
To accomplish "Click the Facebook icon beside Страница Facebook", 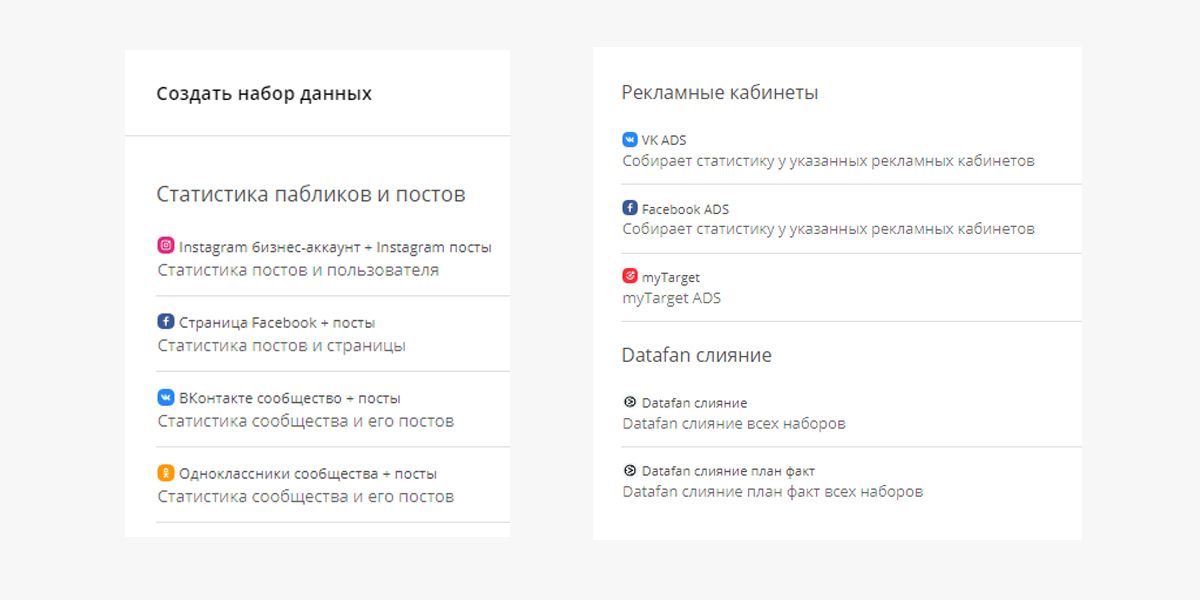I will [166, 322].
